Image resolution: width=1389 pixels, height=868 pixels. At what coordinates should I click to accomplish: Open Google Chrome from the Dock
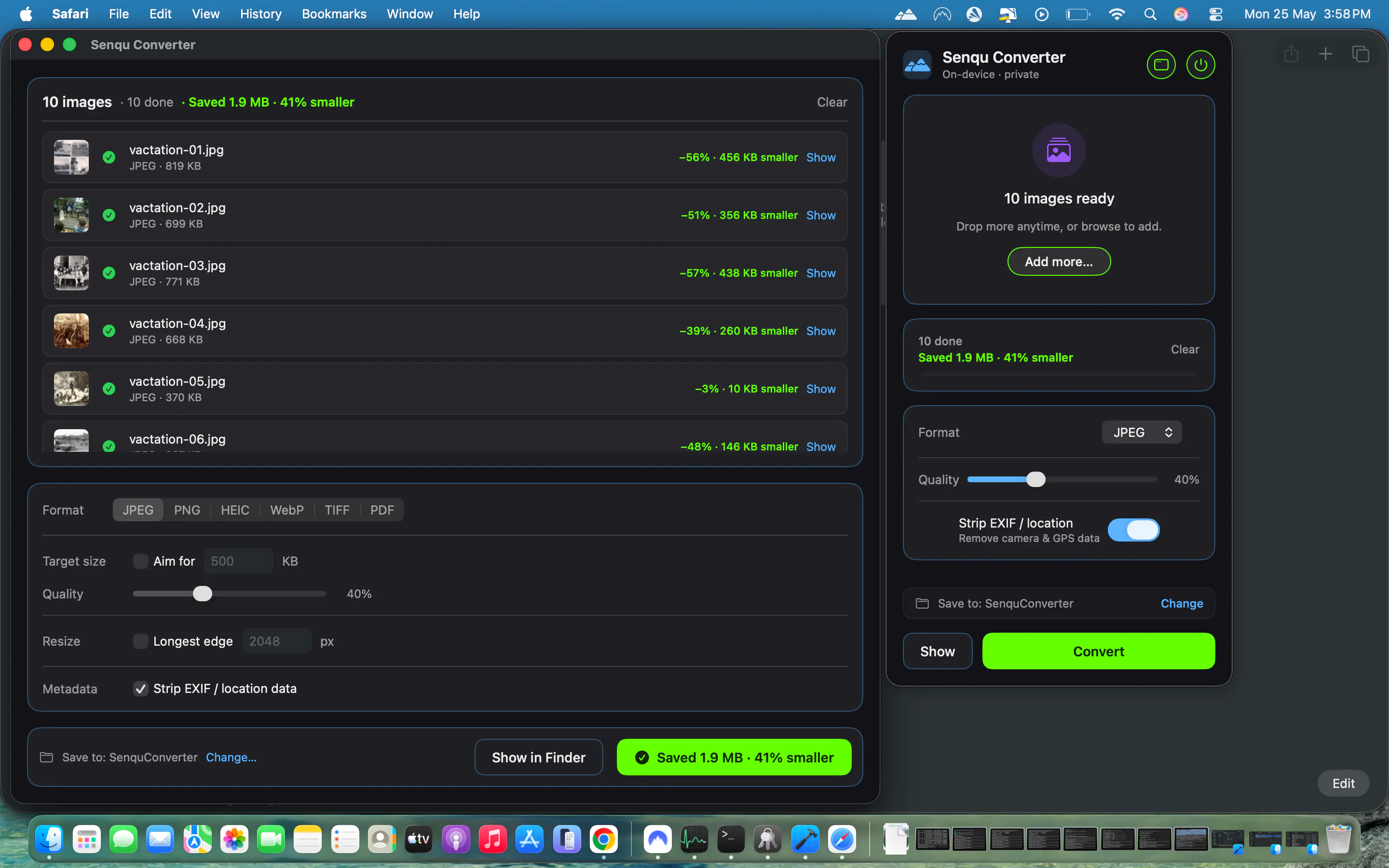[603, 839]
